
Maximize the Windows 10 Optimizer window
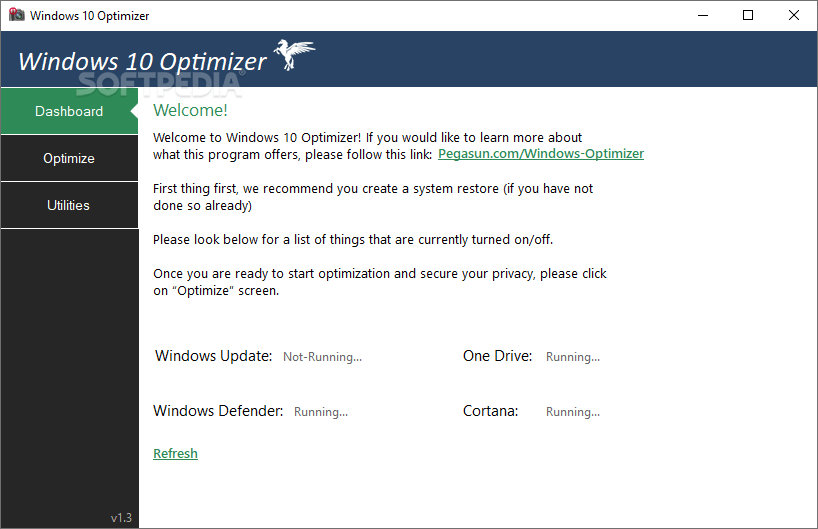pos(748,15)
